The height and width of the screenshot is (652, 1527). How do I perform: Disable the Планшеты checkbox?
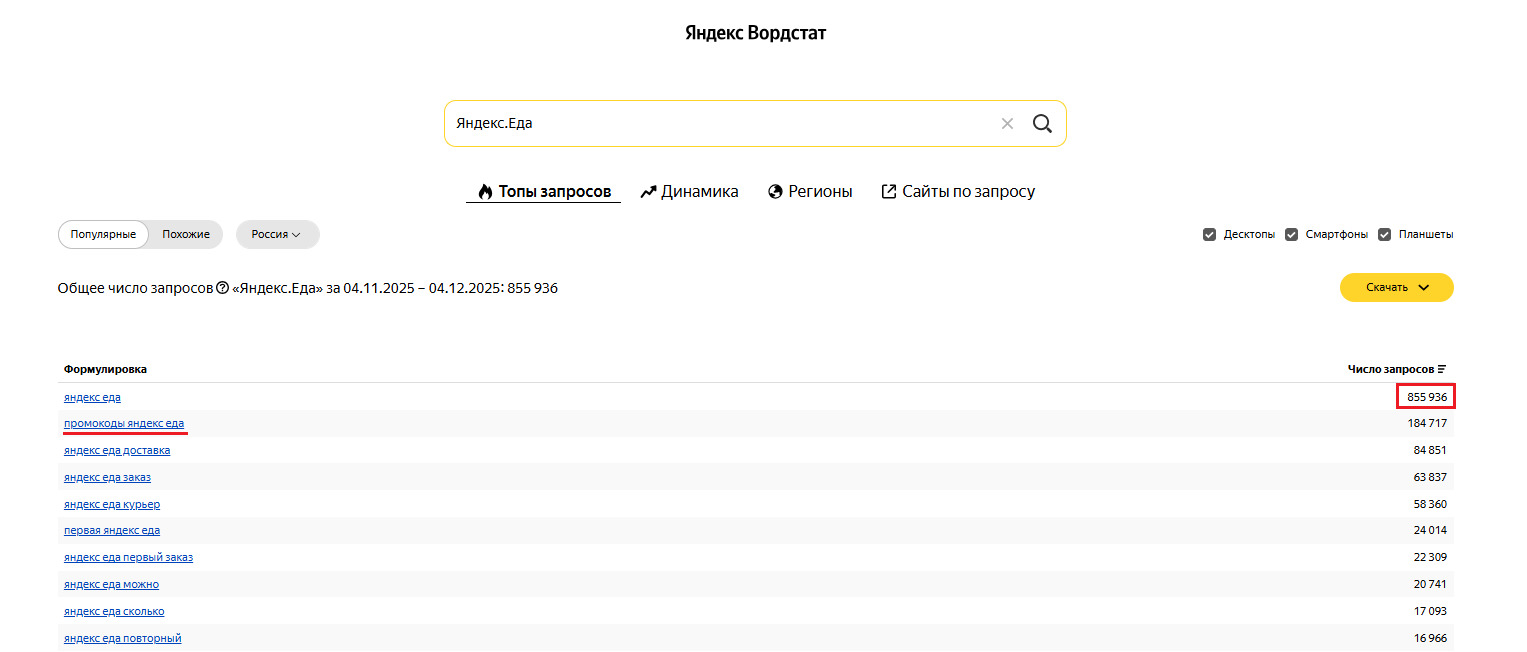(x=1385, y=235)
